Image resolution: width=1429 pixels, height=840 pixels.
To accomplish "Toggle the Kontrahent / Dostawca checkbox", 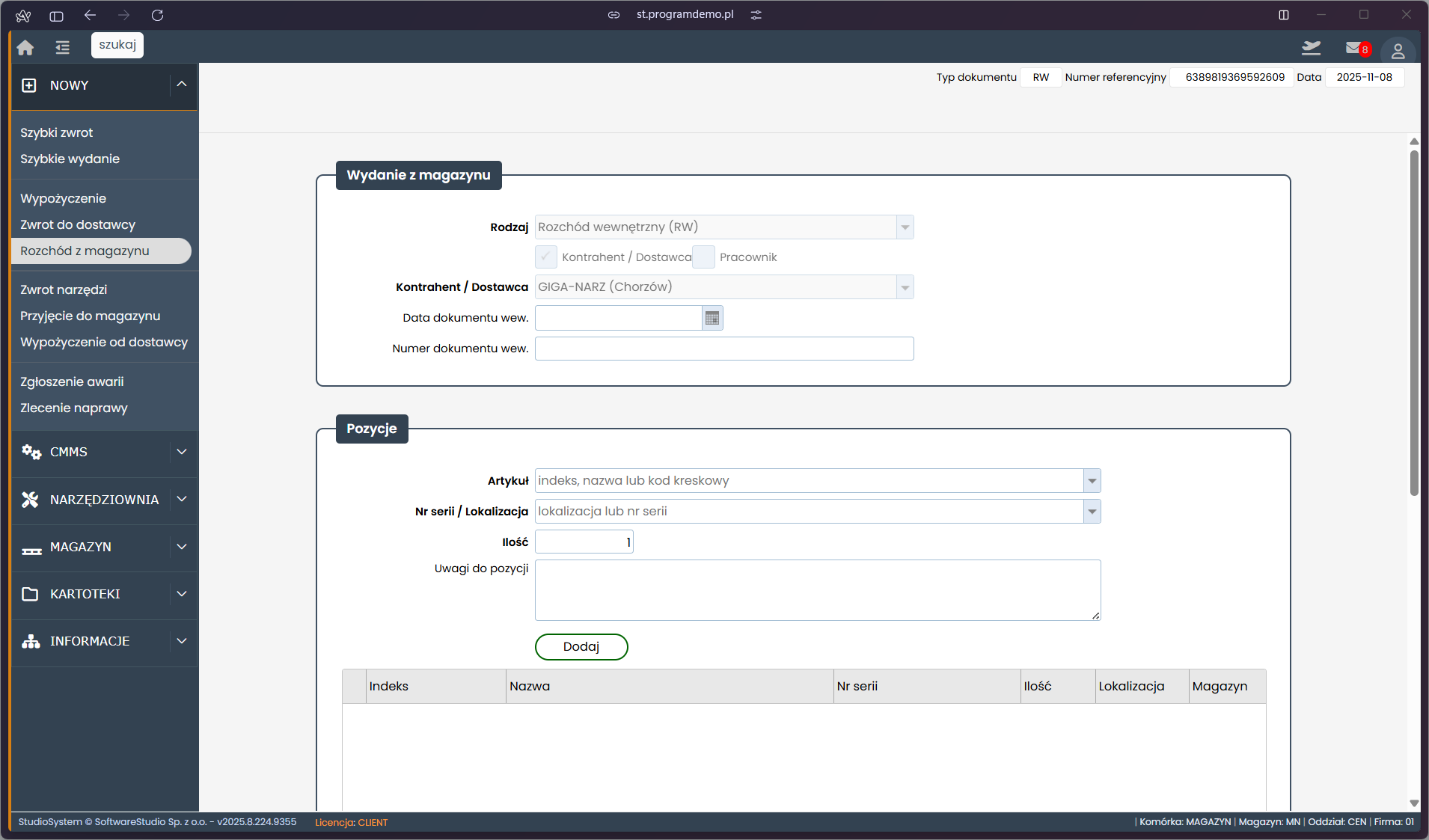I will pos(546,257).
